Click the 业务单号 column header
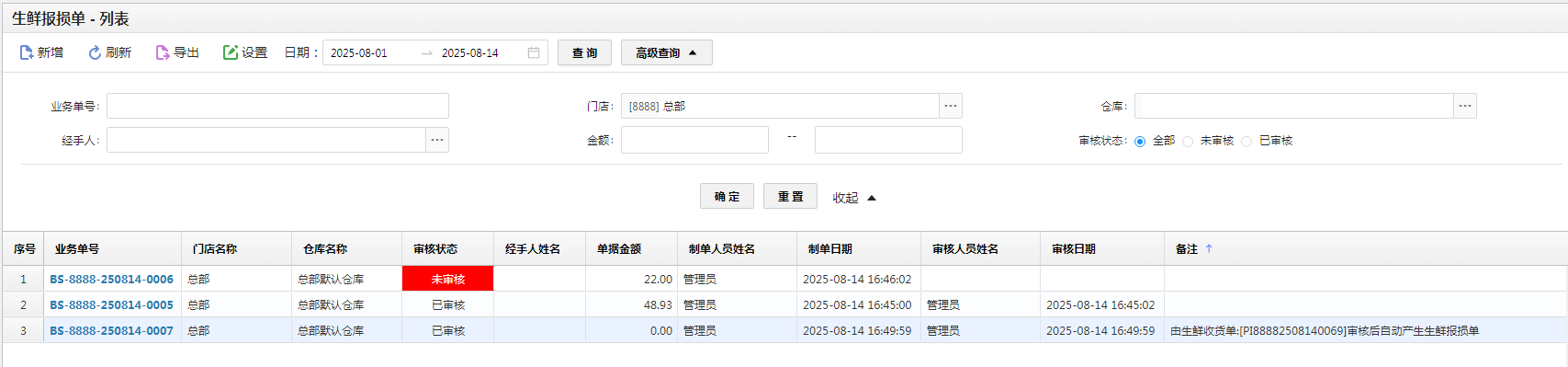This screenshot has width=1568, height=367. [x=113, y=249]
